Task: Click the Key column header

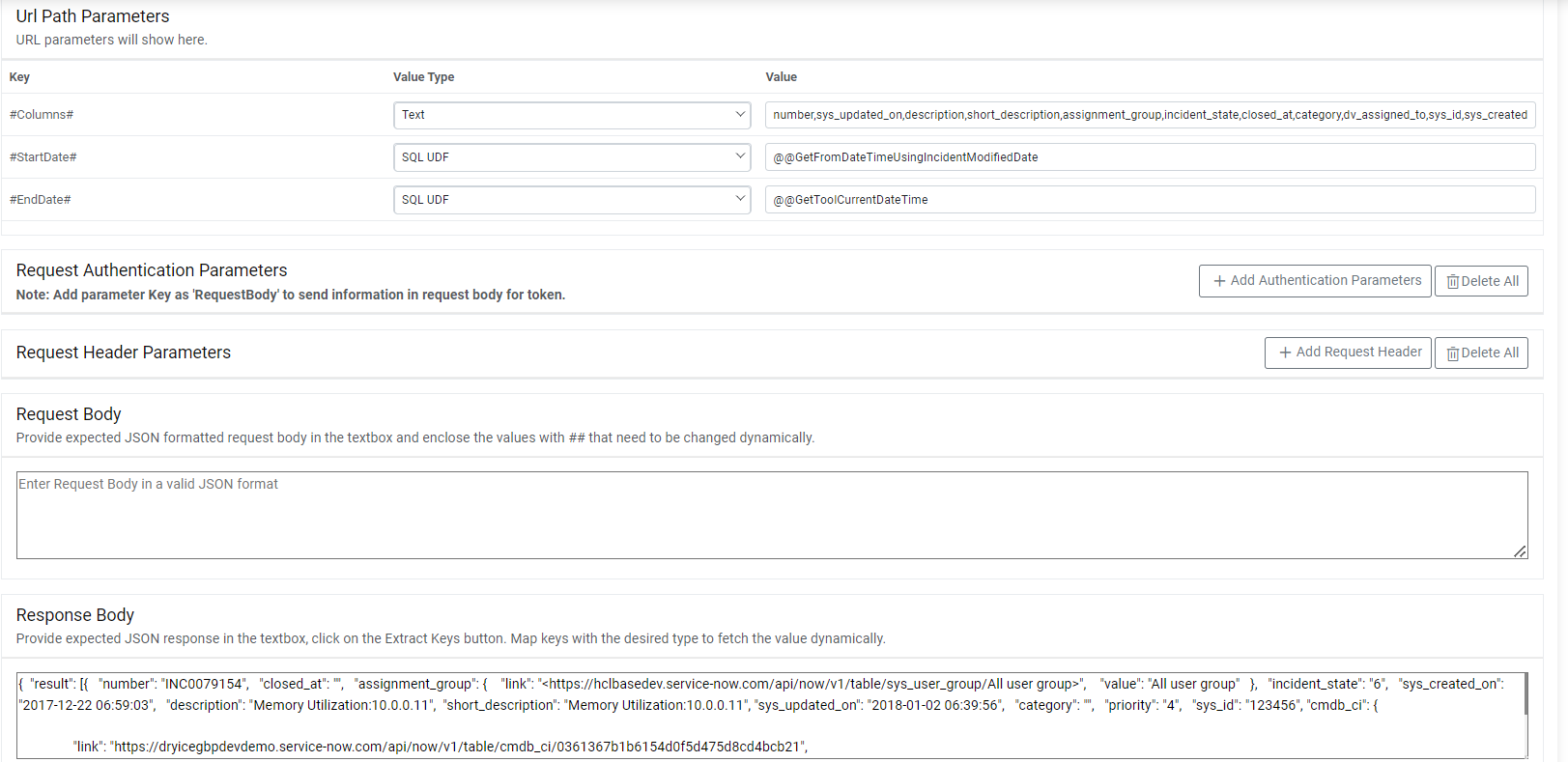Action: (19, 77)
